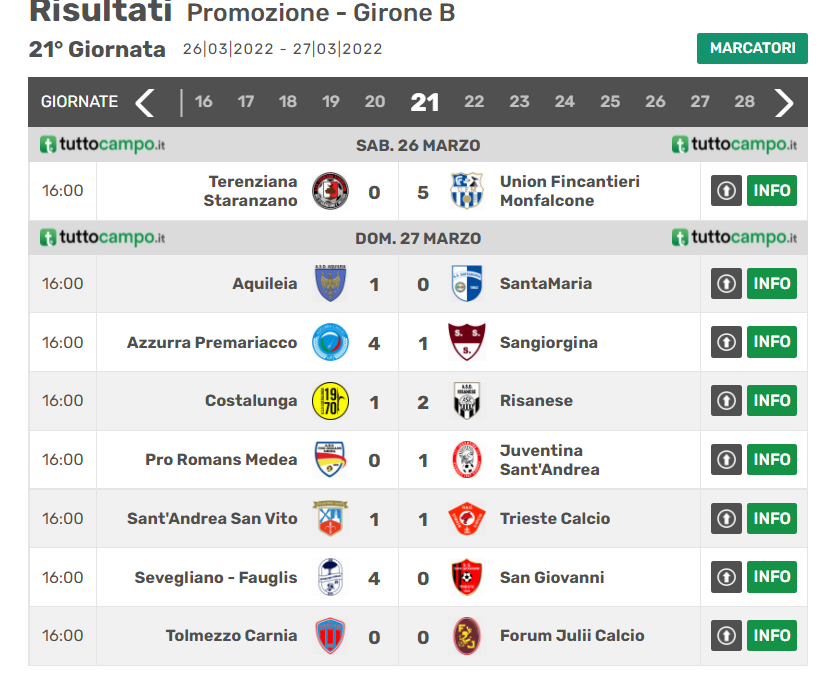Click the Costalunga yellow team logo
This screenshot has width=820, height=677.
pyautogui.click(x=330, y=401)
